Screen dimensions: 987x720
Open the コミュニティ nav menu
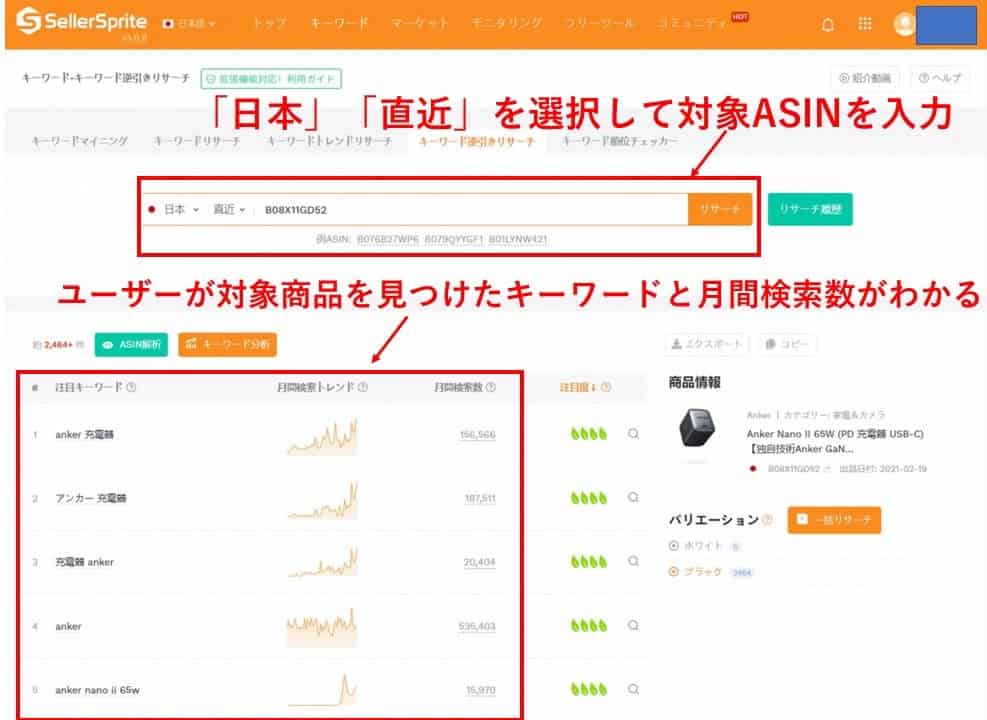click(x=692, y=23)
